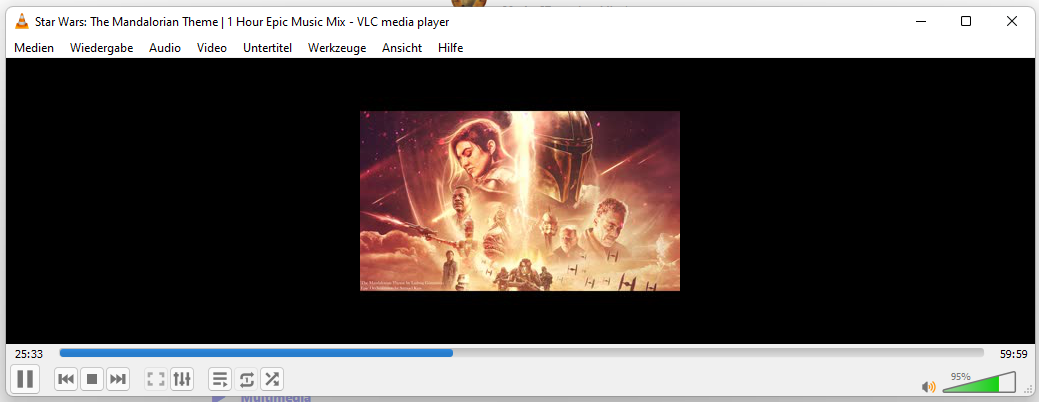
Task: Open the Ansicht menu
Action: 402,48
